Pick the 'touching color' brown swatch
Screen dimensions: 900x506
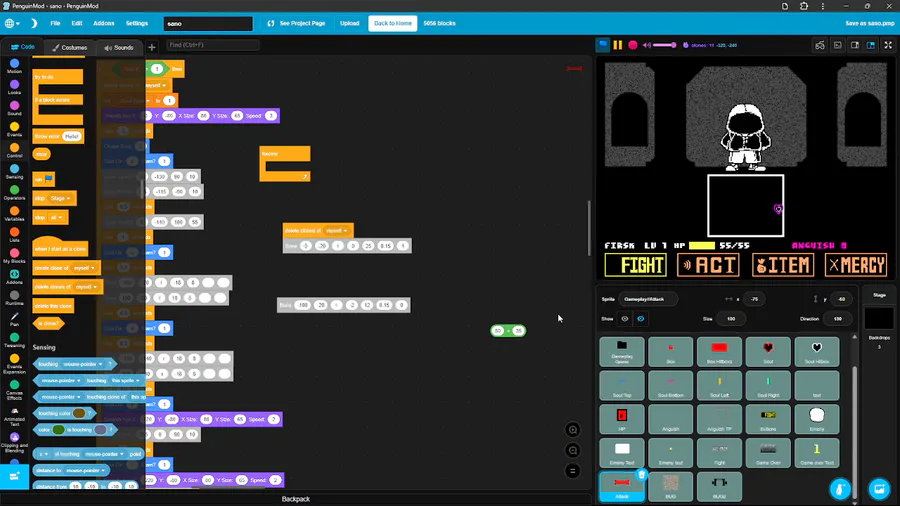(x=79, y=413)
